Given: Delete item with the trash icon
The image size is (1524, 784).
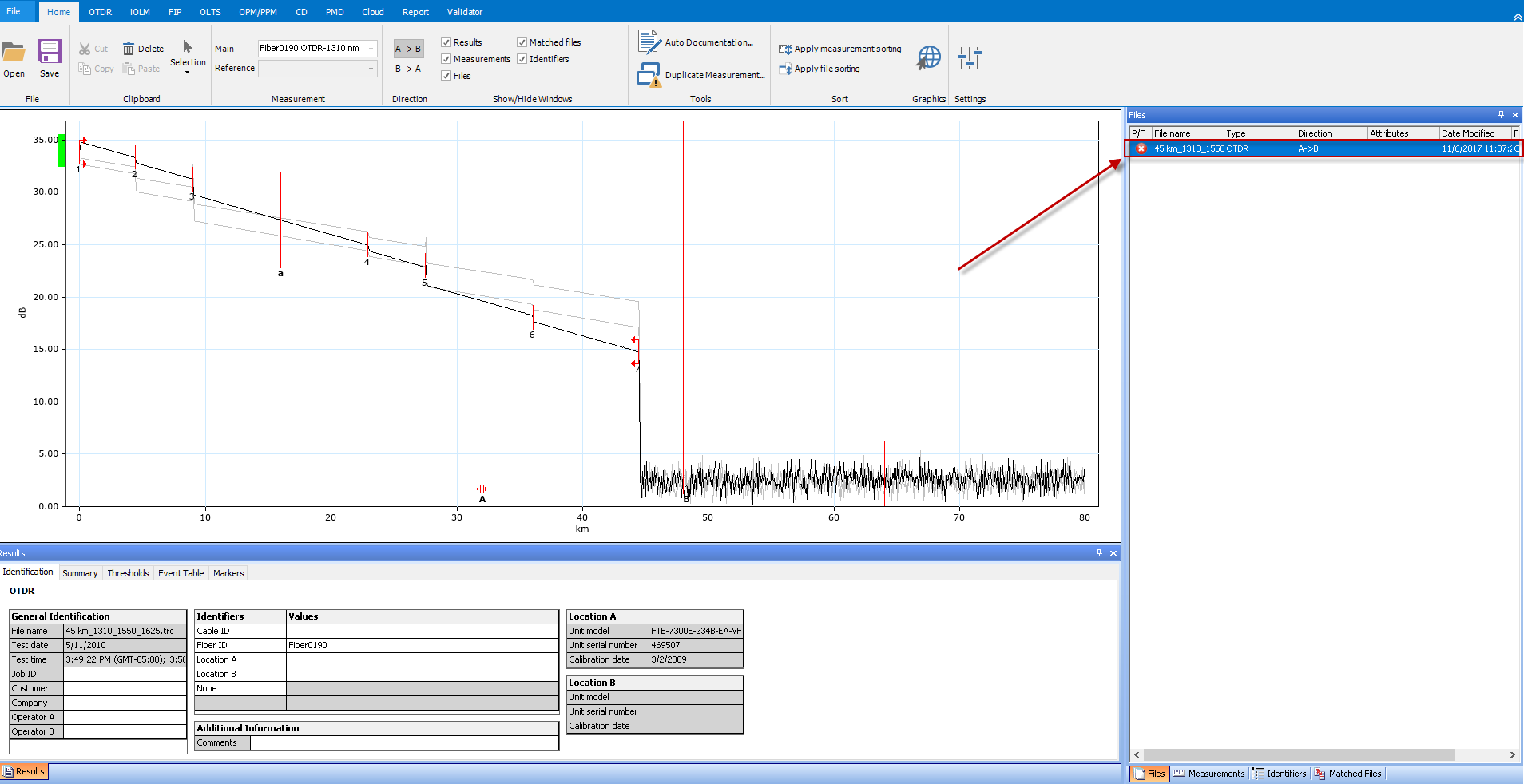Looking at the screenshot, I should tap(129, 49).
